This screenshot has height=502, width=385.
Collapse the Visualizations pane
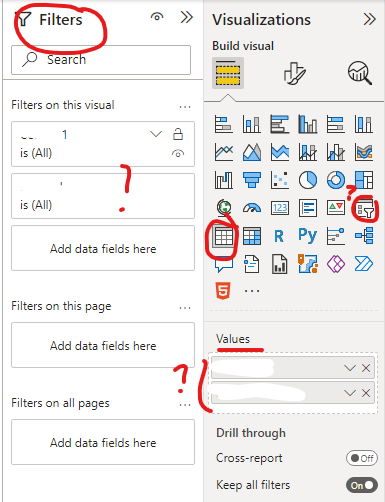point(370,19)
